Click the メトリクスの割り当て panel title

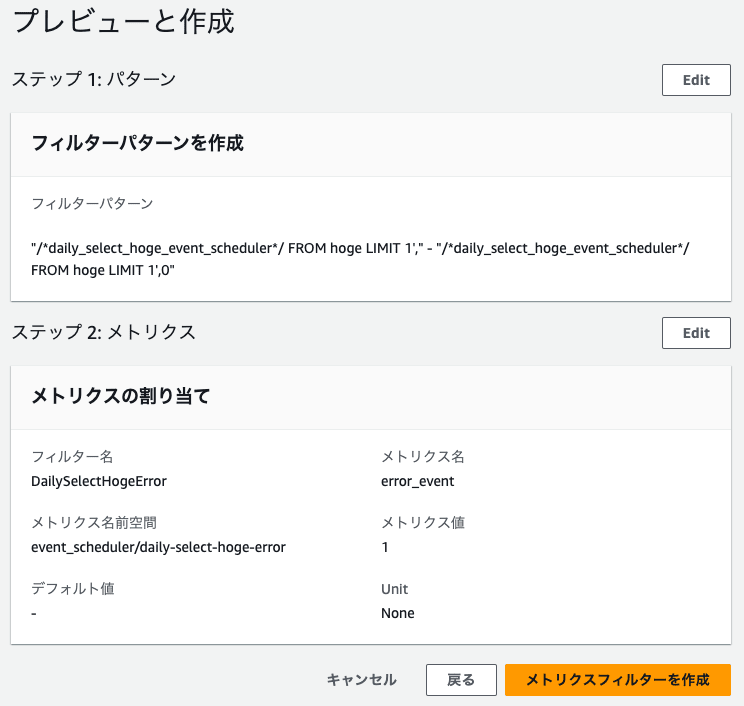pos(121,396)
